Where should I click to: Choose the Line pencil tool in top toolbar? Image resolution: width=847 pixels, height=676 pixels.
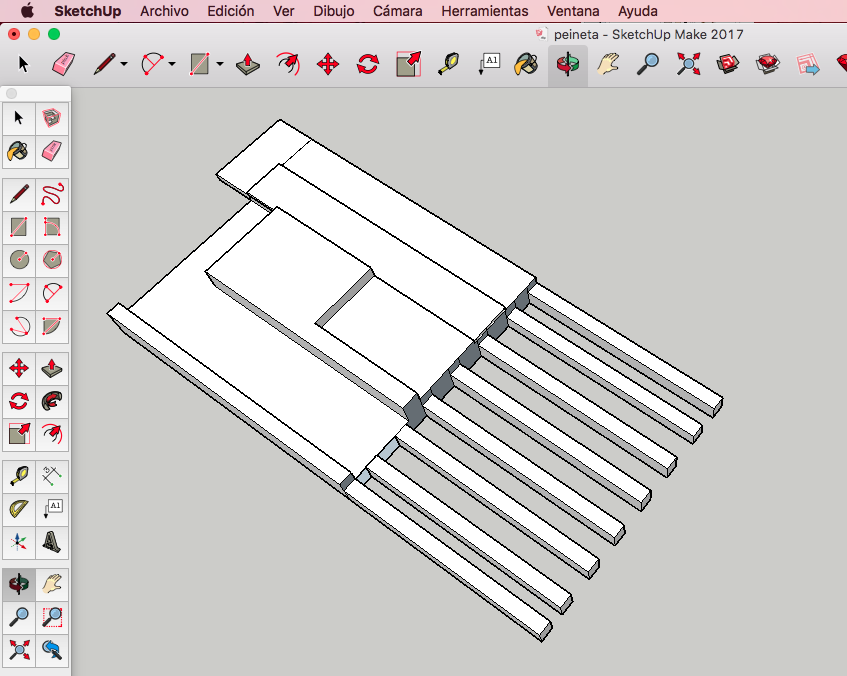(x=104, y=64)
